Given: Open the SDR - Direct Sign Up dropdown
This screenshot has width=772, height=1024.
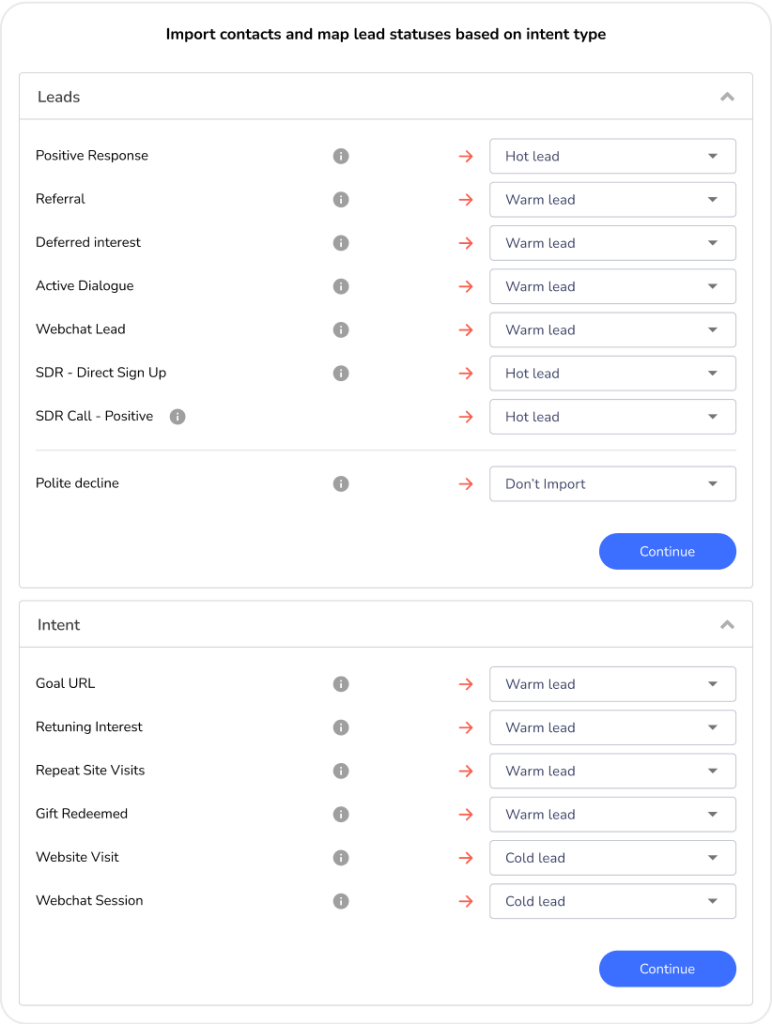Looking at the screenshot, I should pyautogui.click(x=612, y=373).
